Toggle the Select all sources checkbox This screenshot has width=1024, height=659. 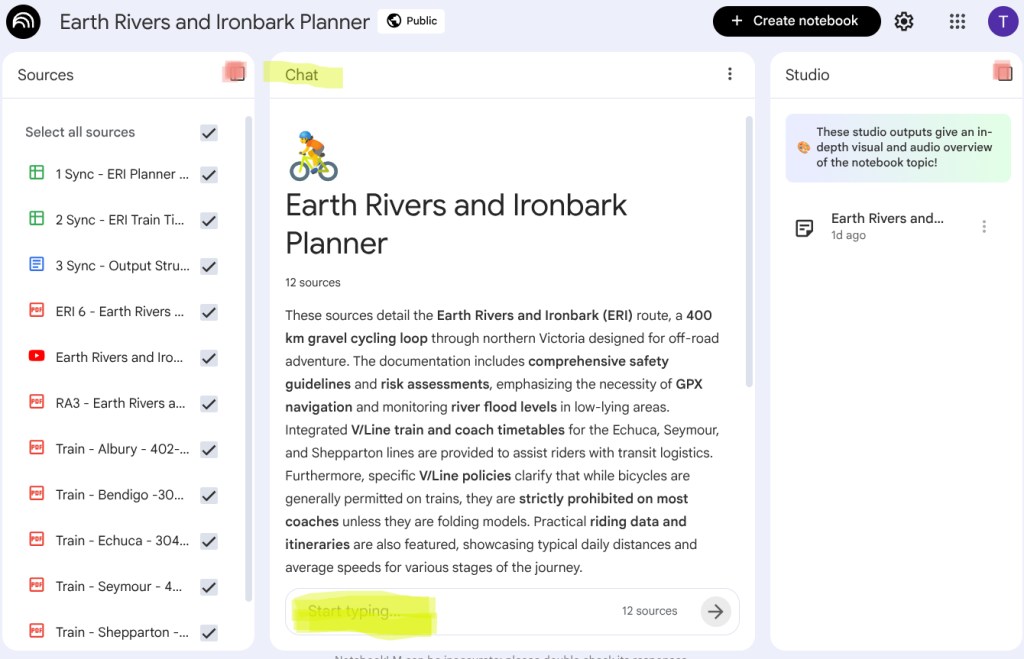209,132
